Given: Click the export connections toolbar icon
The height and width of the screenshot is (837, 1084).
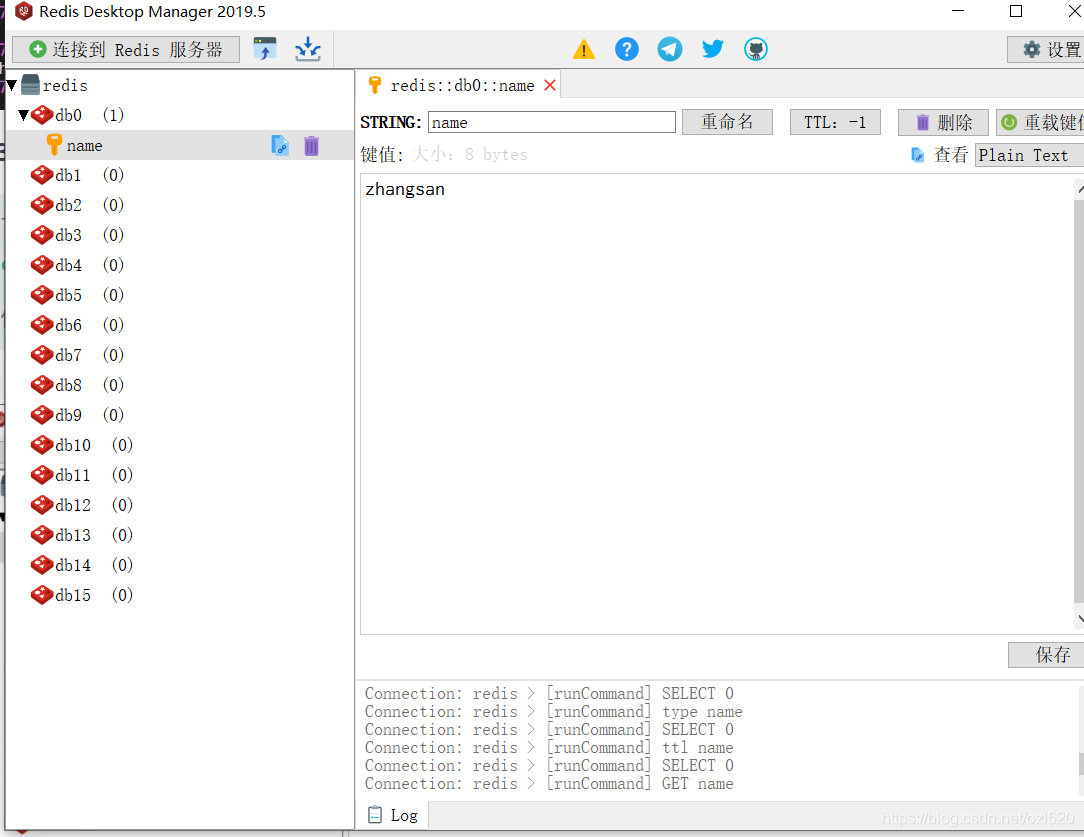Looking at the screenshot, I should coord(308,49).
